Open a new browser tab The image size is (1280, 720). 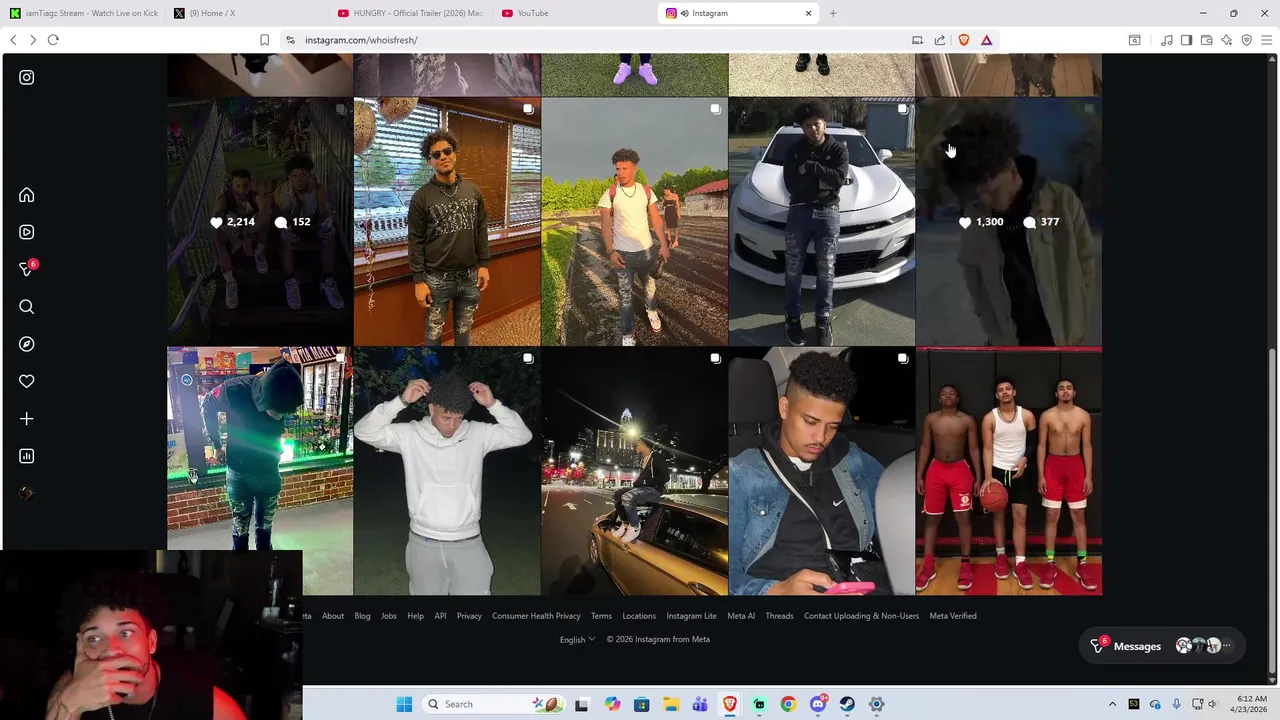[x=833, y=13]
